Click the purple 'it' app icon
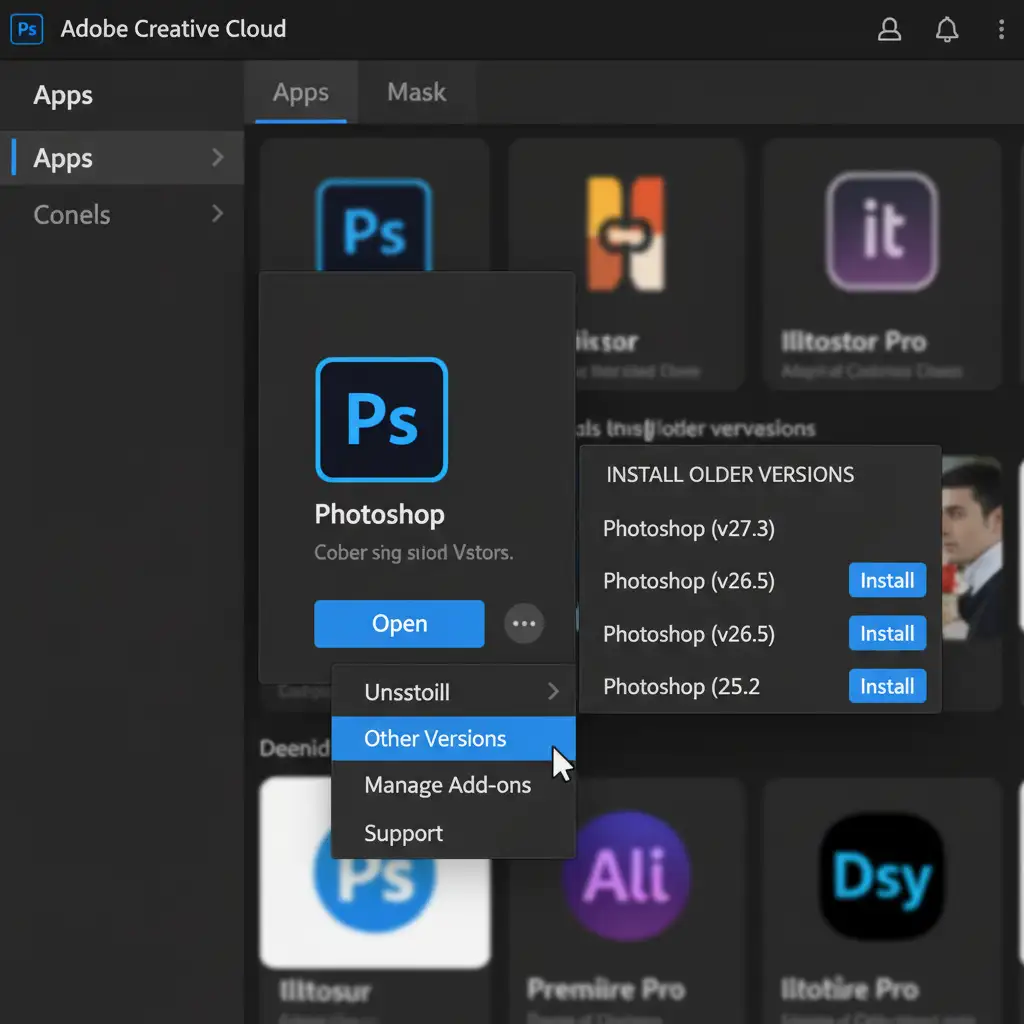The height and width of the screenshot is (1024, 1024). point(881,231)
